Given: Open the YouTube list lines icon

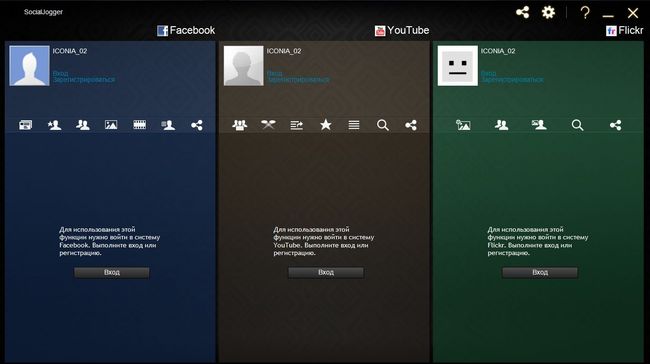Looking at the screenshot, I should click(x=354, y=125).
